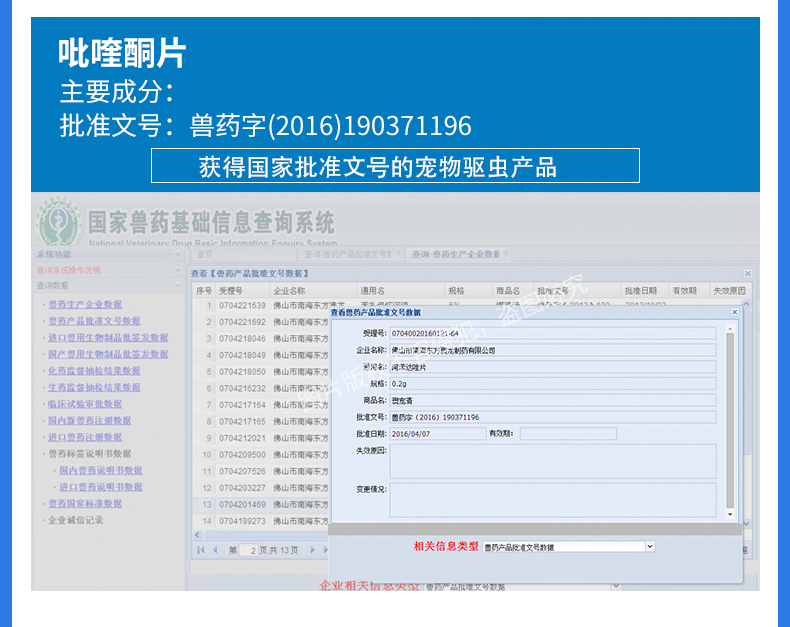Image resolution: width=790 pixels, height=627 pixels.
Task: Open 兽药生产企业数据 link in sidebar
Action: point(85,304)
